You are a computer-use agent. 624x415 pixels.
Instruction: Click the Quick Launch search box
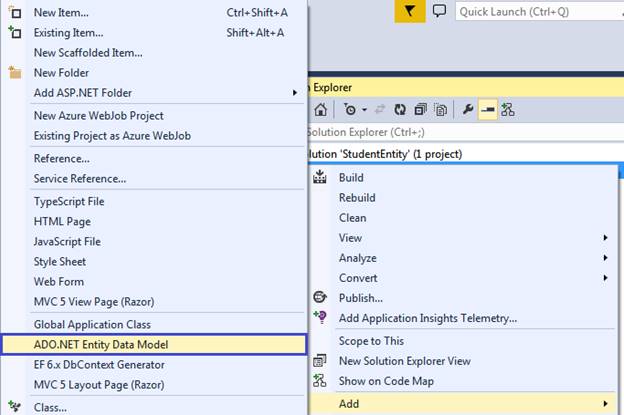[x=535, y=12]
